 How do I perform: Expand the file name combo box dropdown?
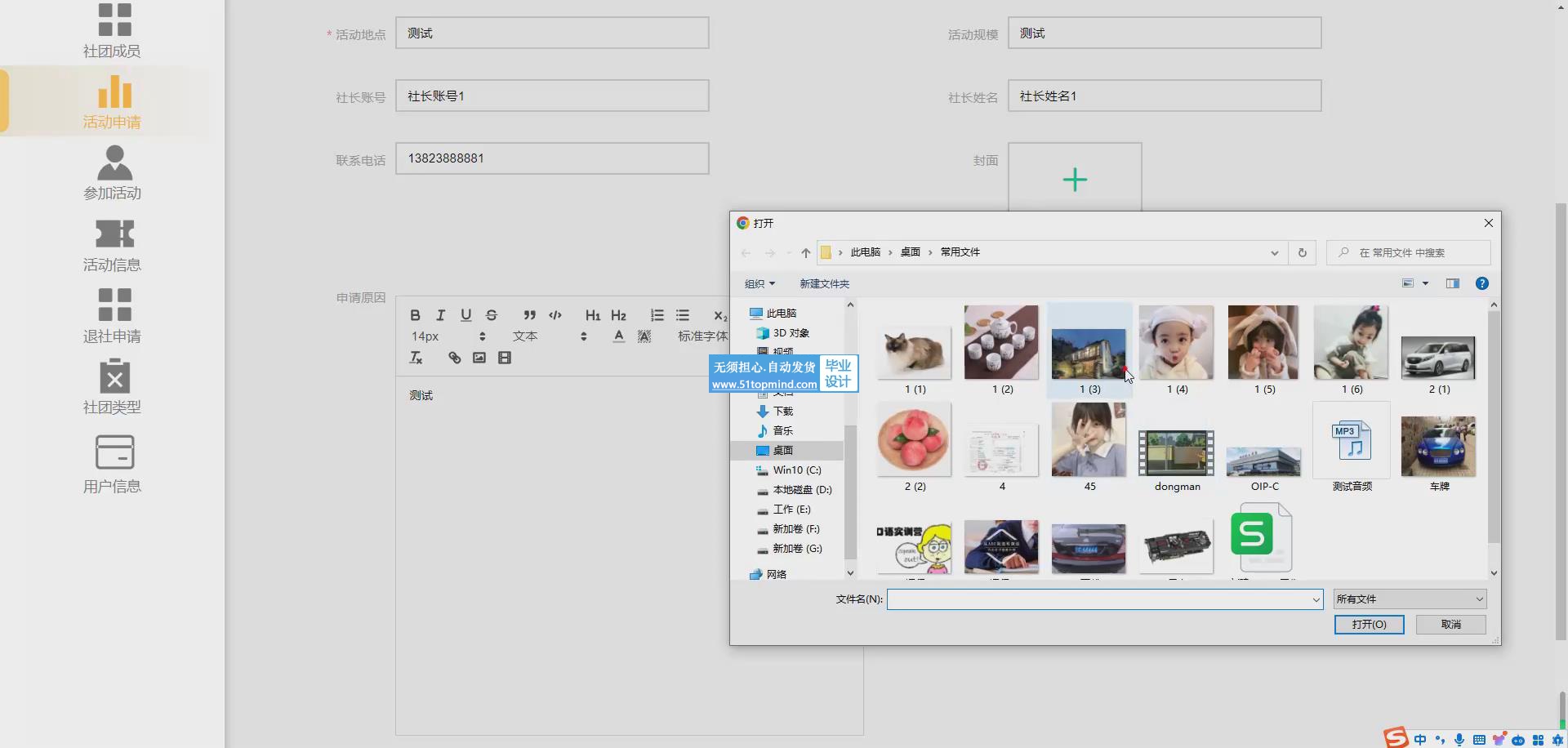1316,599
